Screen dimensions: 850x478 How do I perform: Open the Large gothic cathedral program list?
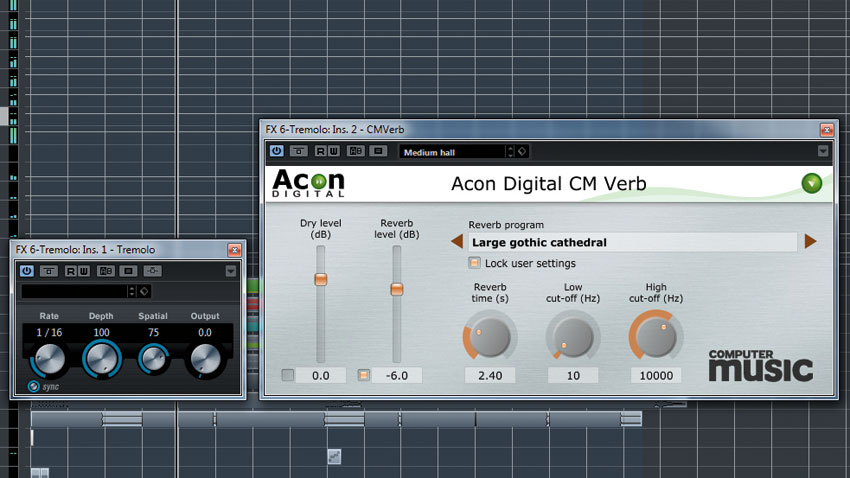633,242
